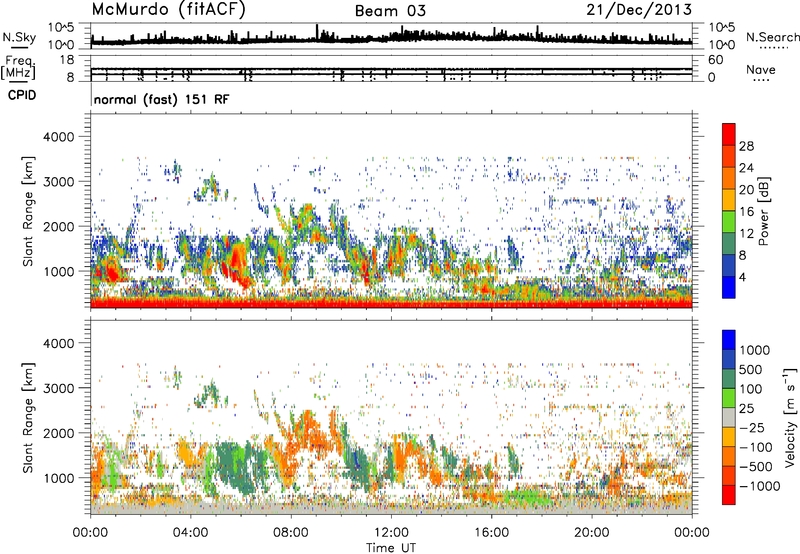Click the '08:00' time axis tick label
The width and height of the screenshot is (800, 554).
tap(291, 533)
